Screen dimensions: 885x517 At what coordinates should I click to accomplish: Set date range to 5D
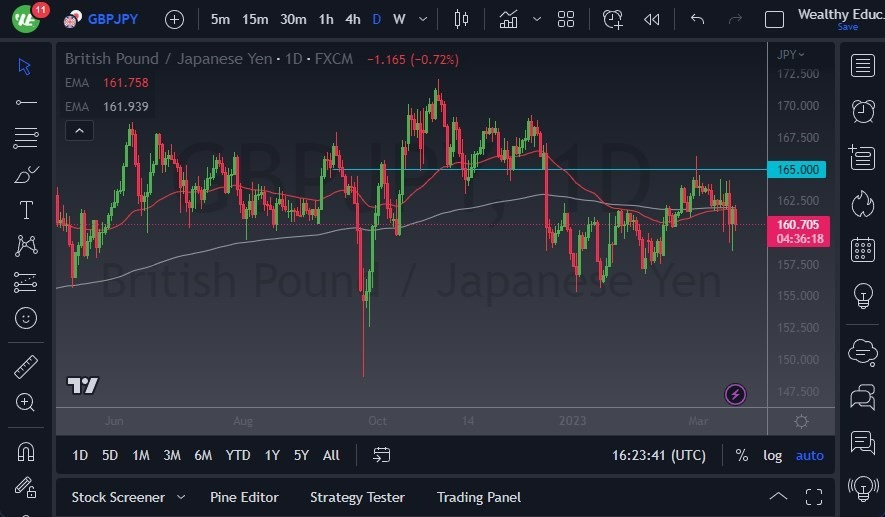click(x=110, y=455)
